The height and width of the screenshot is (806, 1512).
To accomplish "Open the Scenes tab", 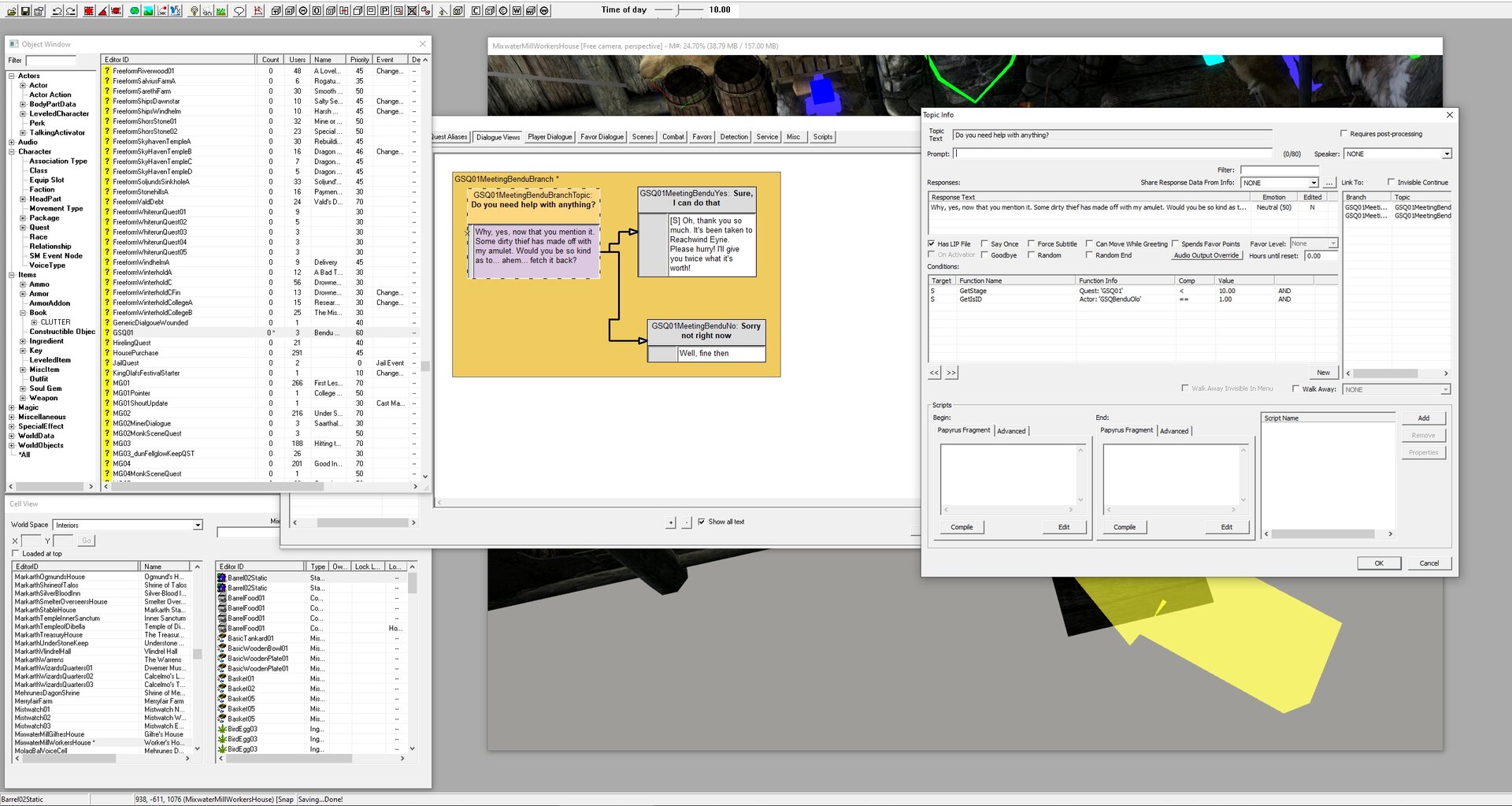I will click(643, 137).
